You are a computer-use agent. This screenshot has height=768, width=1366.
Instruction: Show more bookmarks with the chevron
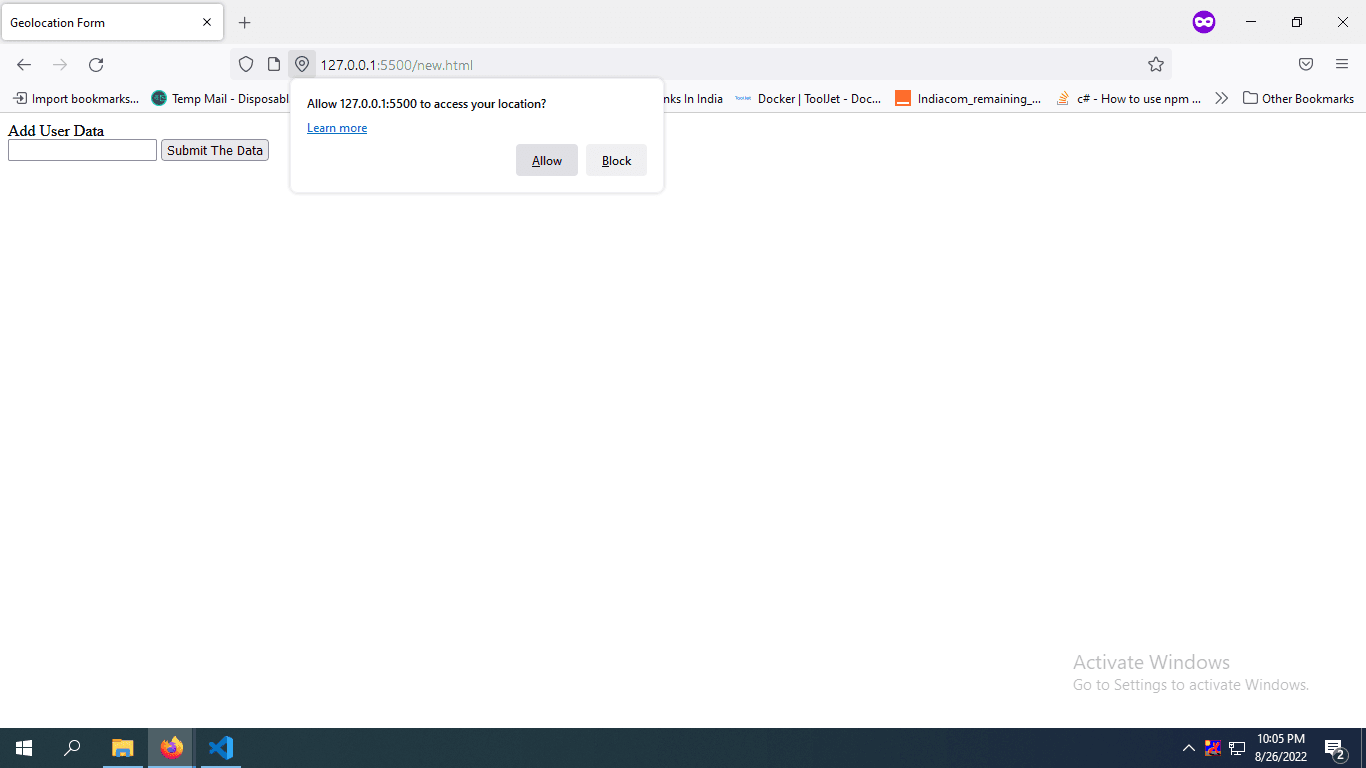pos(1221,99)
